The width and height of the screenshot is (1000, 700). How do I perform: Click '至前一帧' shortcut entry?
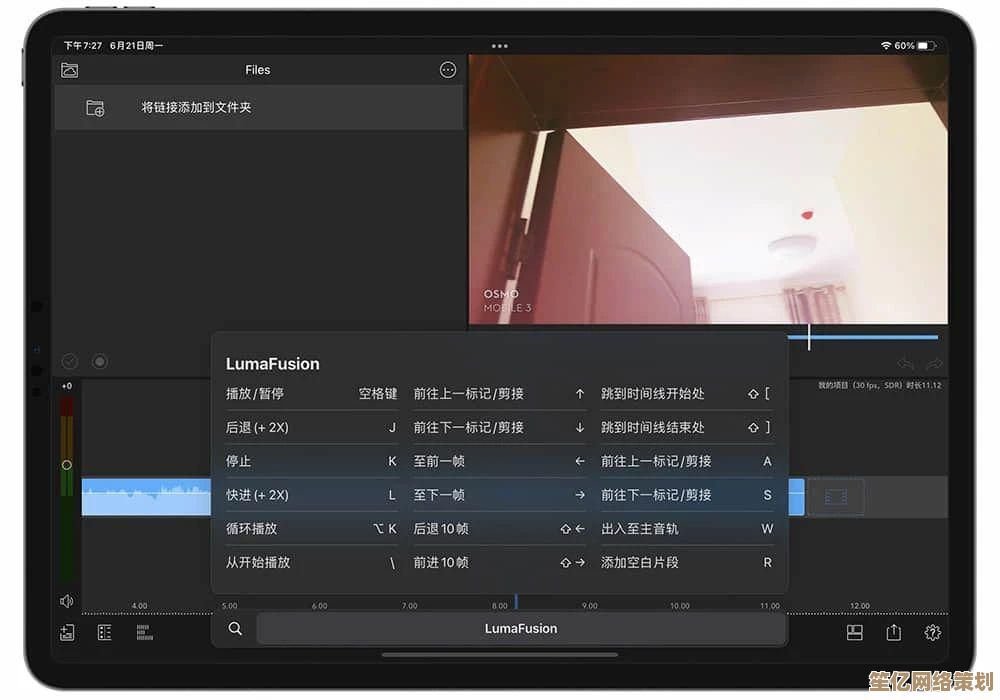tap(499, 461)
